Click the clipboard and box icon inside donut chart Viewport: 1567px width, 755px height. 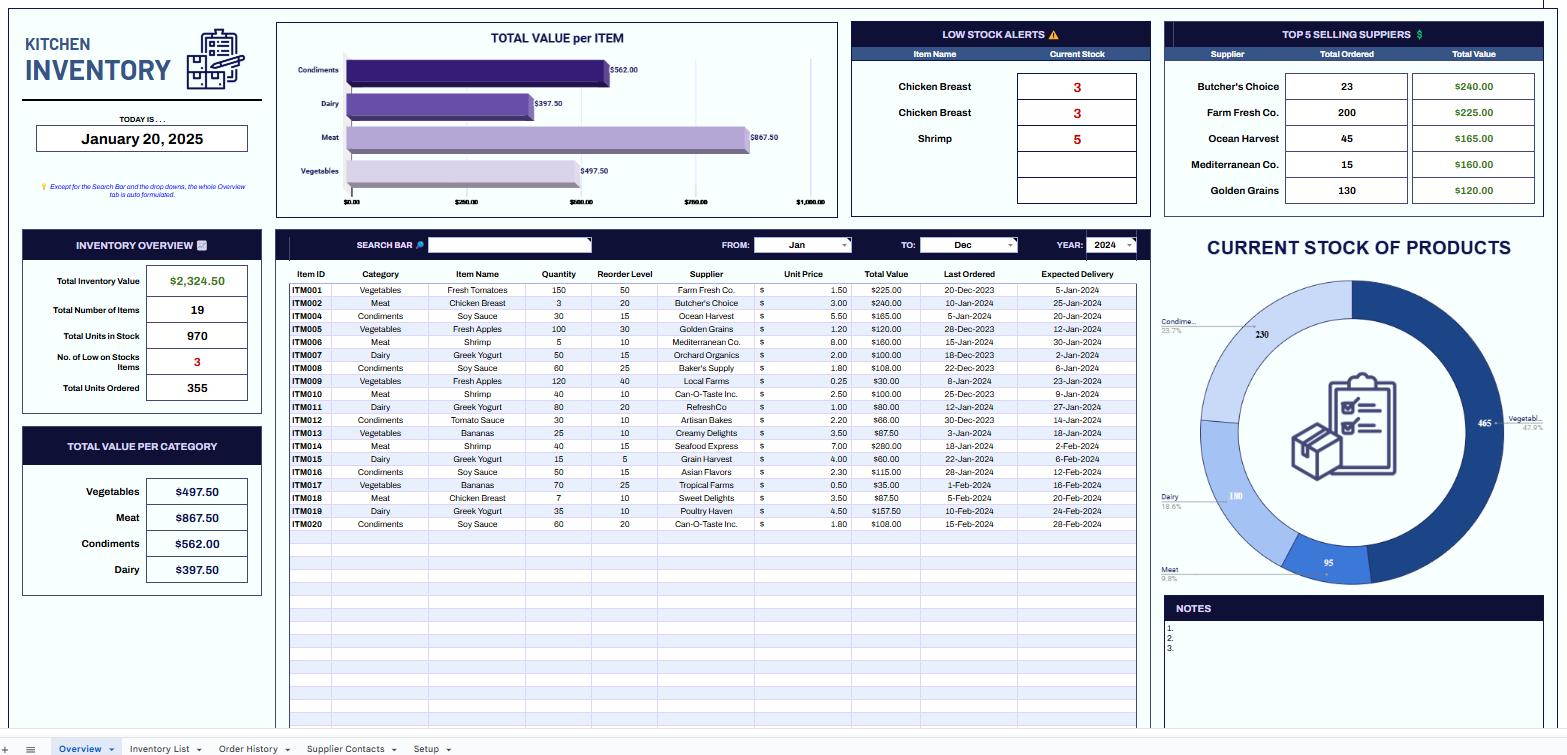click(x=1344, y=427)
